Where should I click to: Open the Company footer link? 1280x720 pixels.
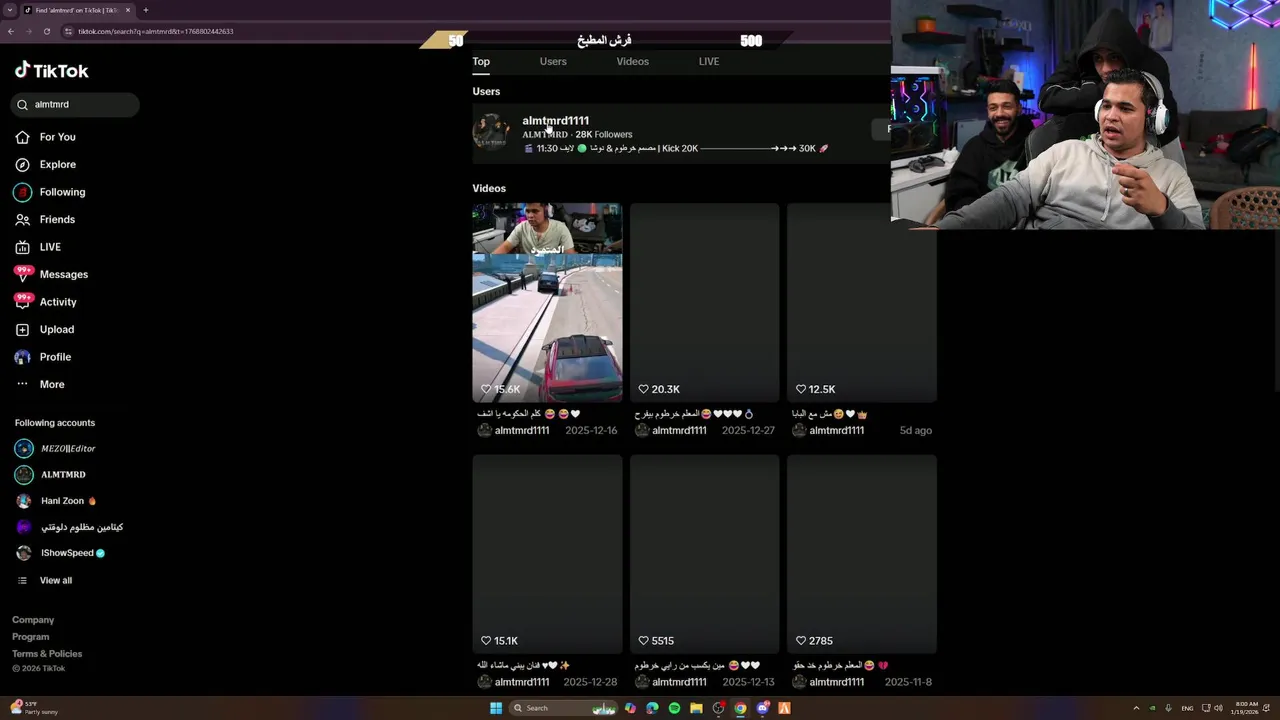click(x=33, y=620)
